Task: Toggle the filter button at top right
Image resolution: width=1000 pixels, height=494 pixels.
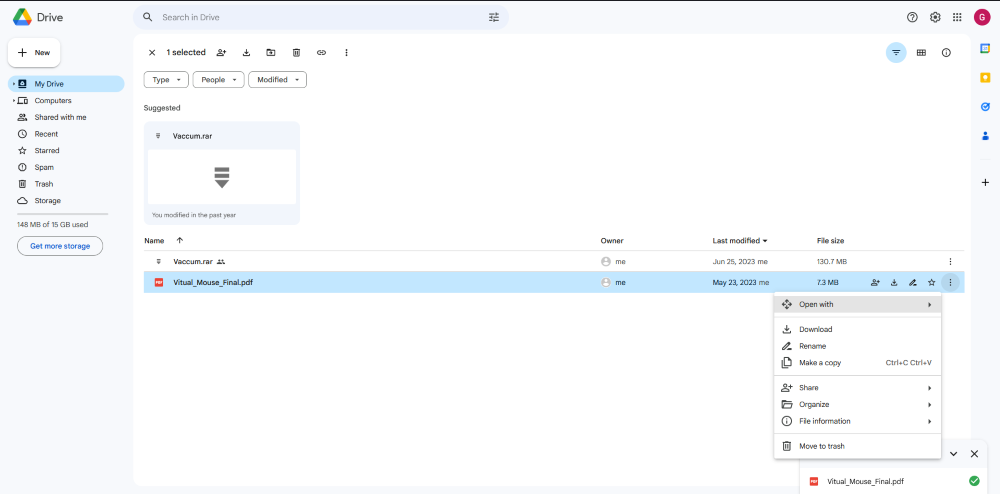Action: [x=896, y=53]
